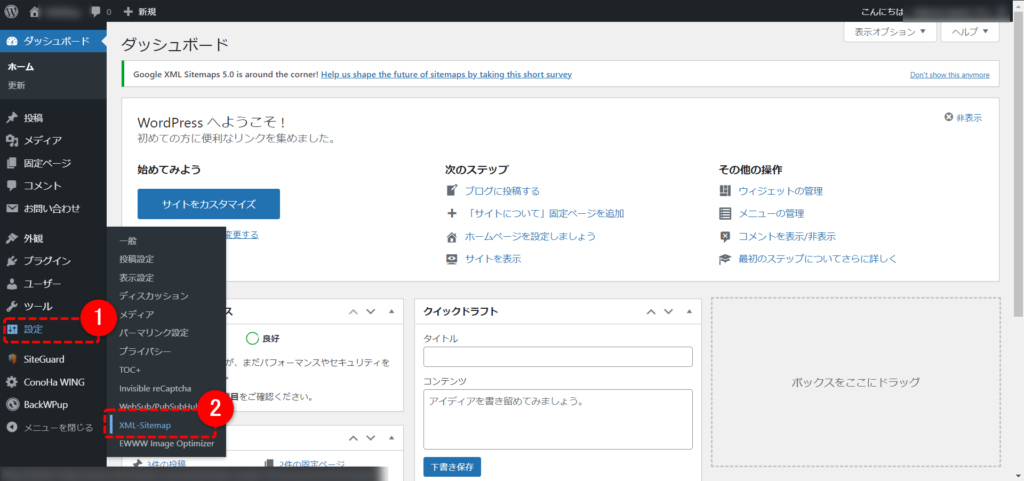Image resolution: width=1024 pixels, height=481 pixels.
Task: Click 最初のステップについてさらに詳しく link
Action: pyautogui.click(x=818, y=258)
